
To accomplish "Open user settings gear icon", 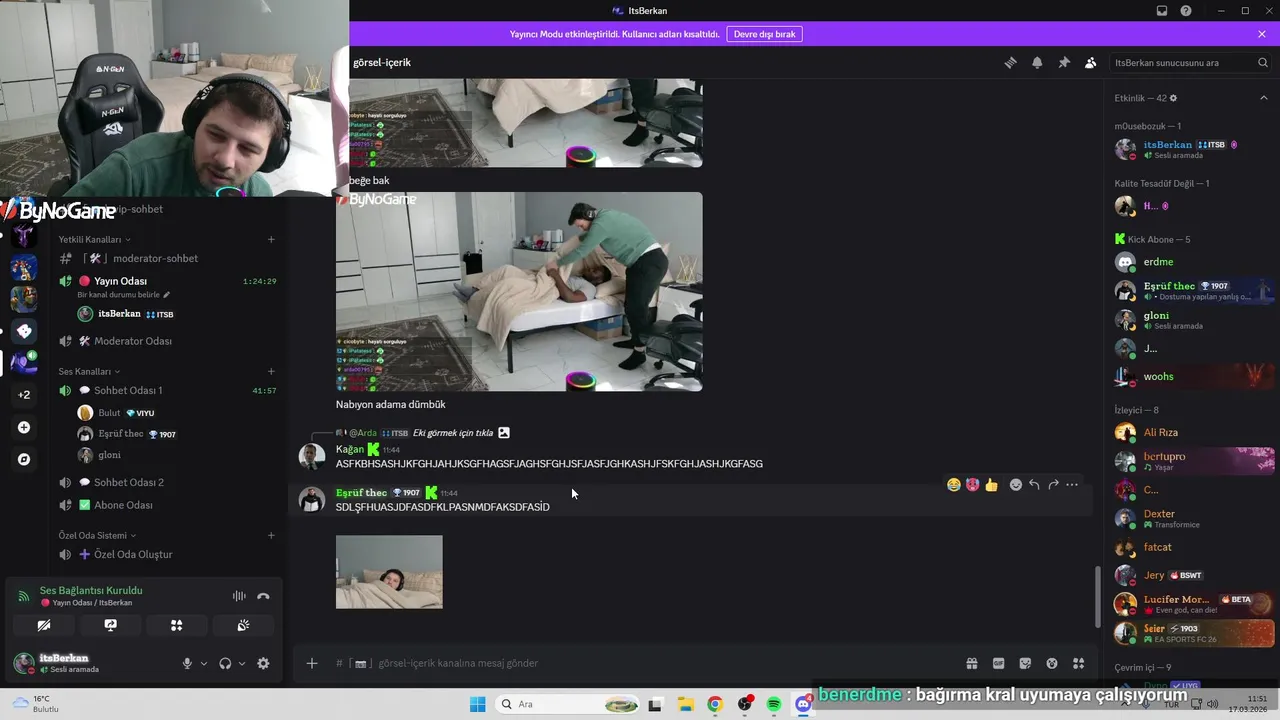I will point(263,663).
